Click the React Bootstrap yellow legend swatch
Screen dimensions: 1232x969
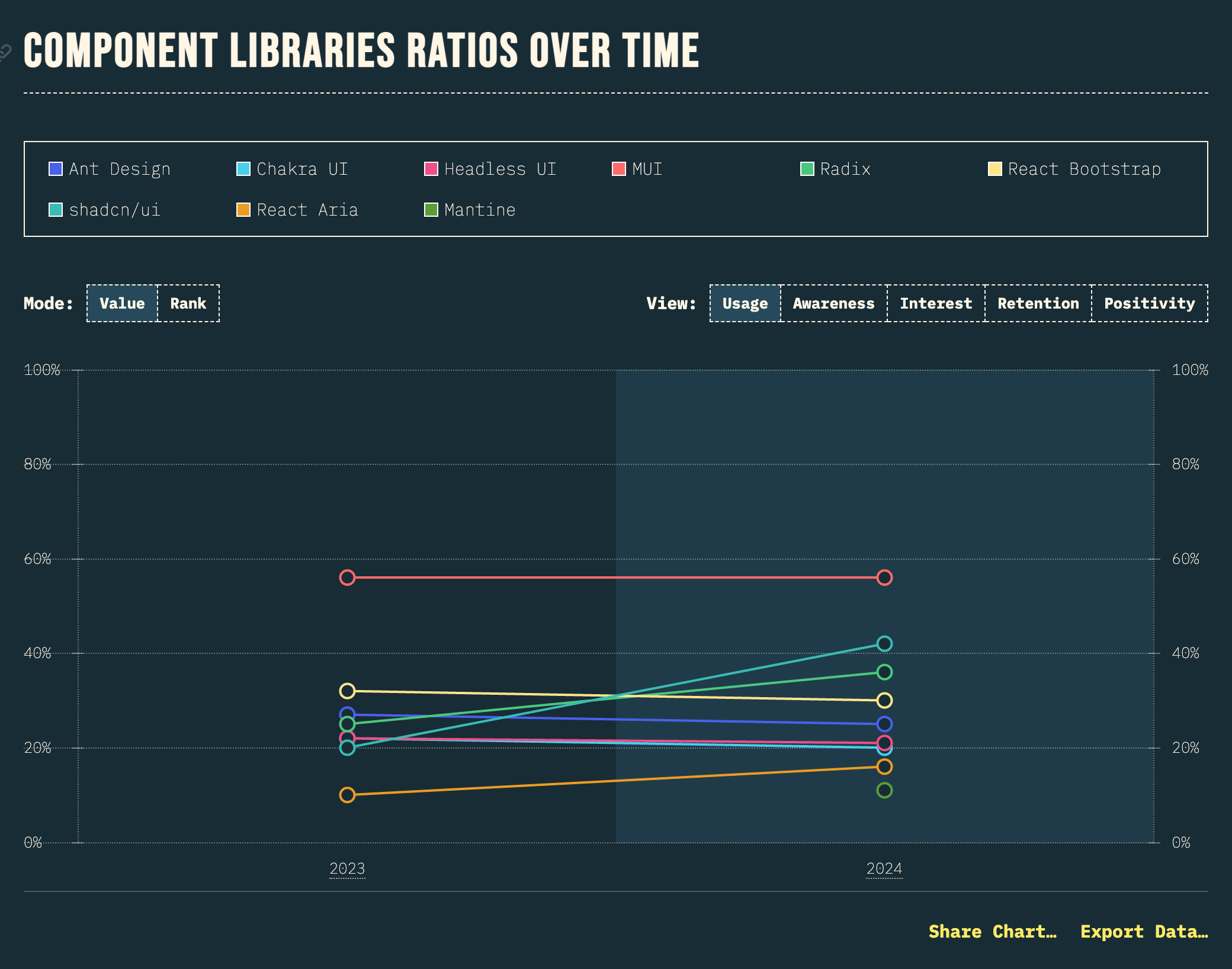coord(995,169)
